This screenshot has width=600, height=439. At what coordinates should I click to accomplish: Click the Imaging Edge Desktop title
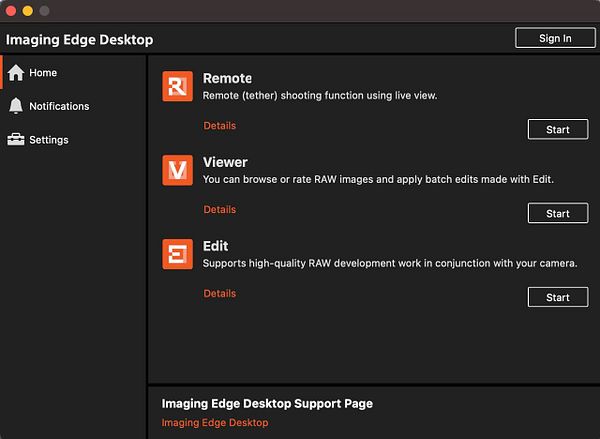pyautogui.click(x=80, y=40)
